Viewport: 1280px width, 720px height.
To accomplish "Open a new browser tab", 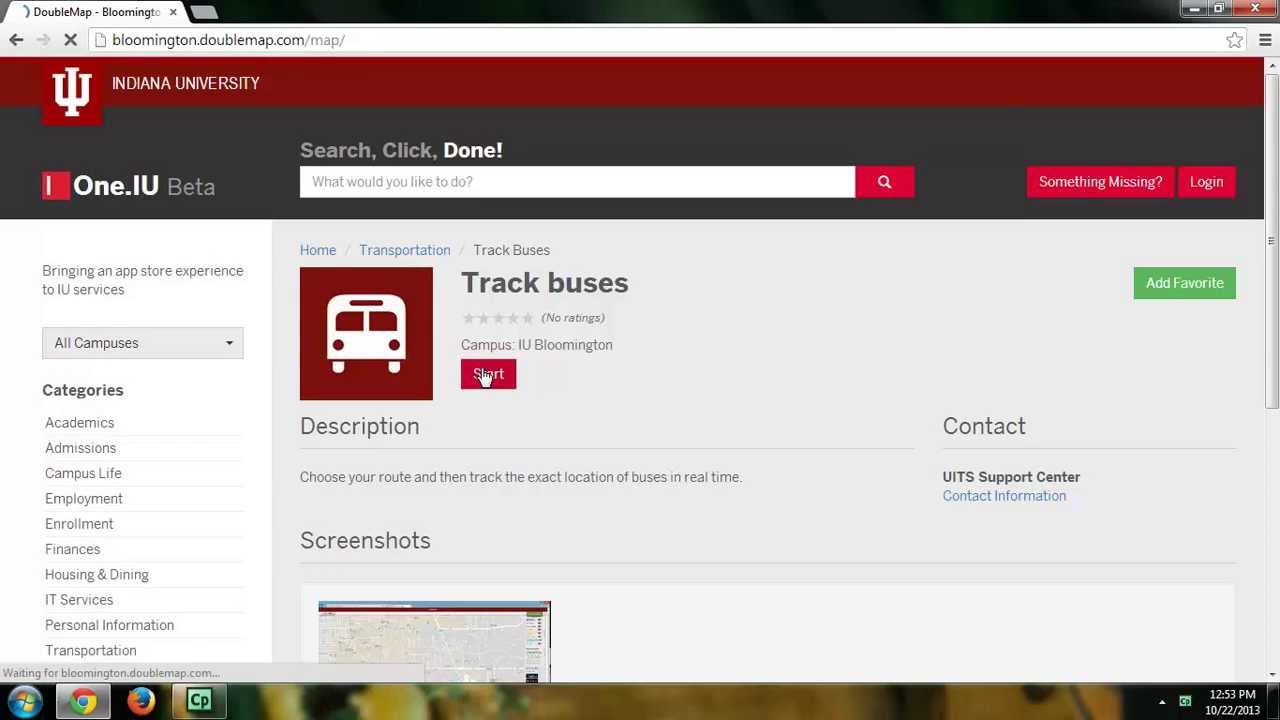I will (204, 12).
